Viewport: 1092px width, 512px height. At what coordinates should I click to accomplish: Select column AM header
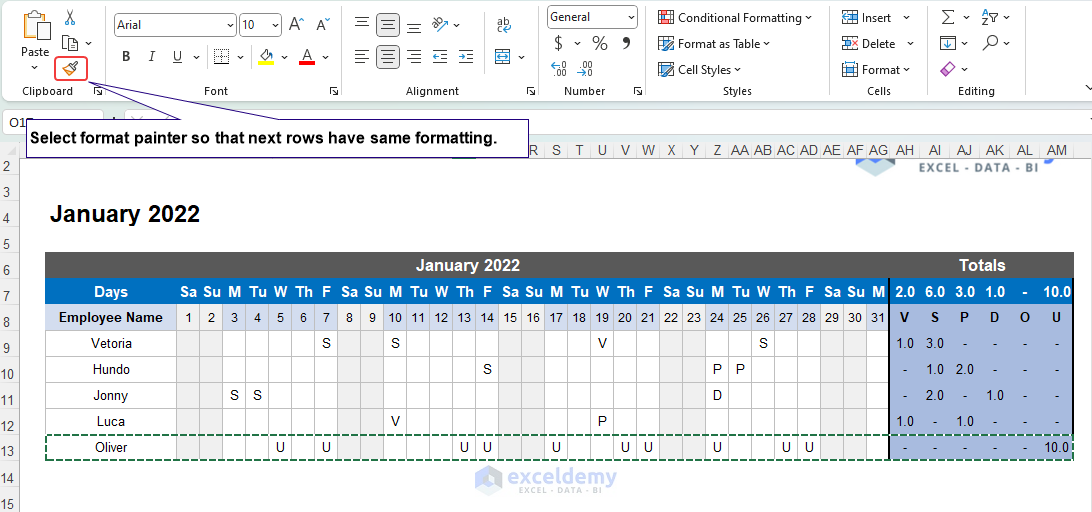[1057, 150]
